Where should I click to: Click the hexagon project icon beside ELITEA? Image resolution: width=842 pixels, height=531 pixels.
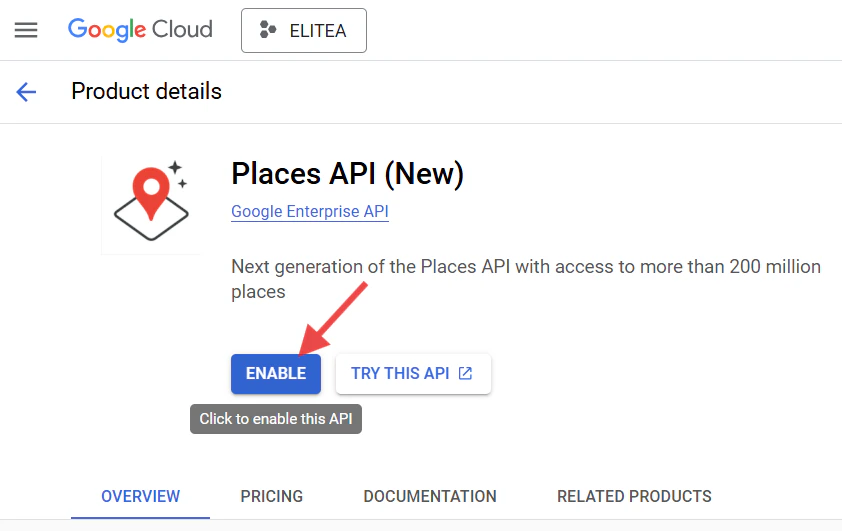click(x=267, y=30)
